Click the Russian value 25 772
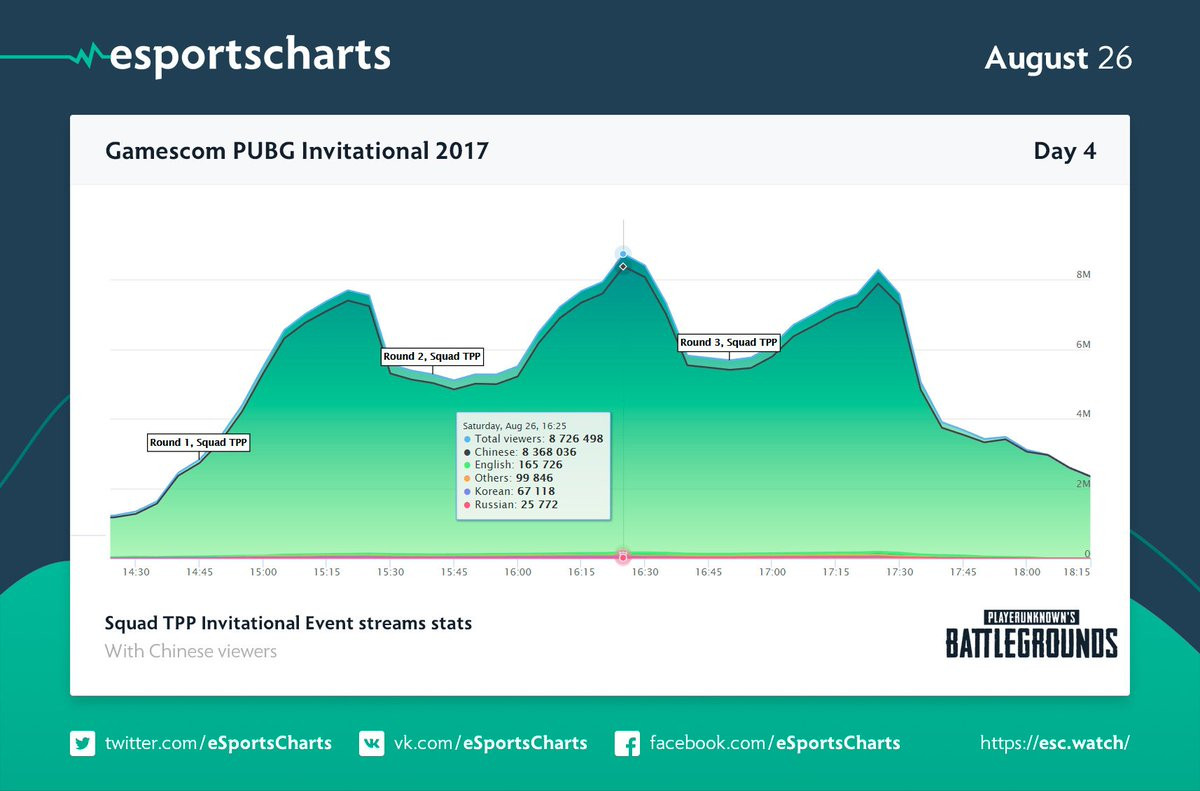Image resolution: width=1200 pixels, height=791 pixels. 538,505
